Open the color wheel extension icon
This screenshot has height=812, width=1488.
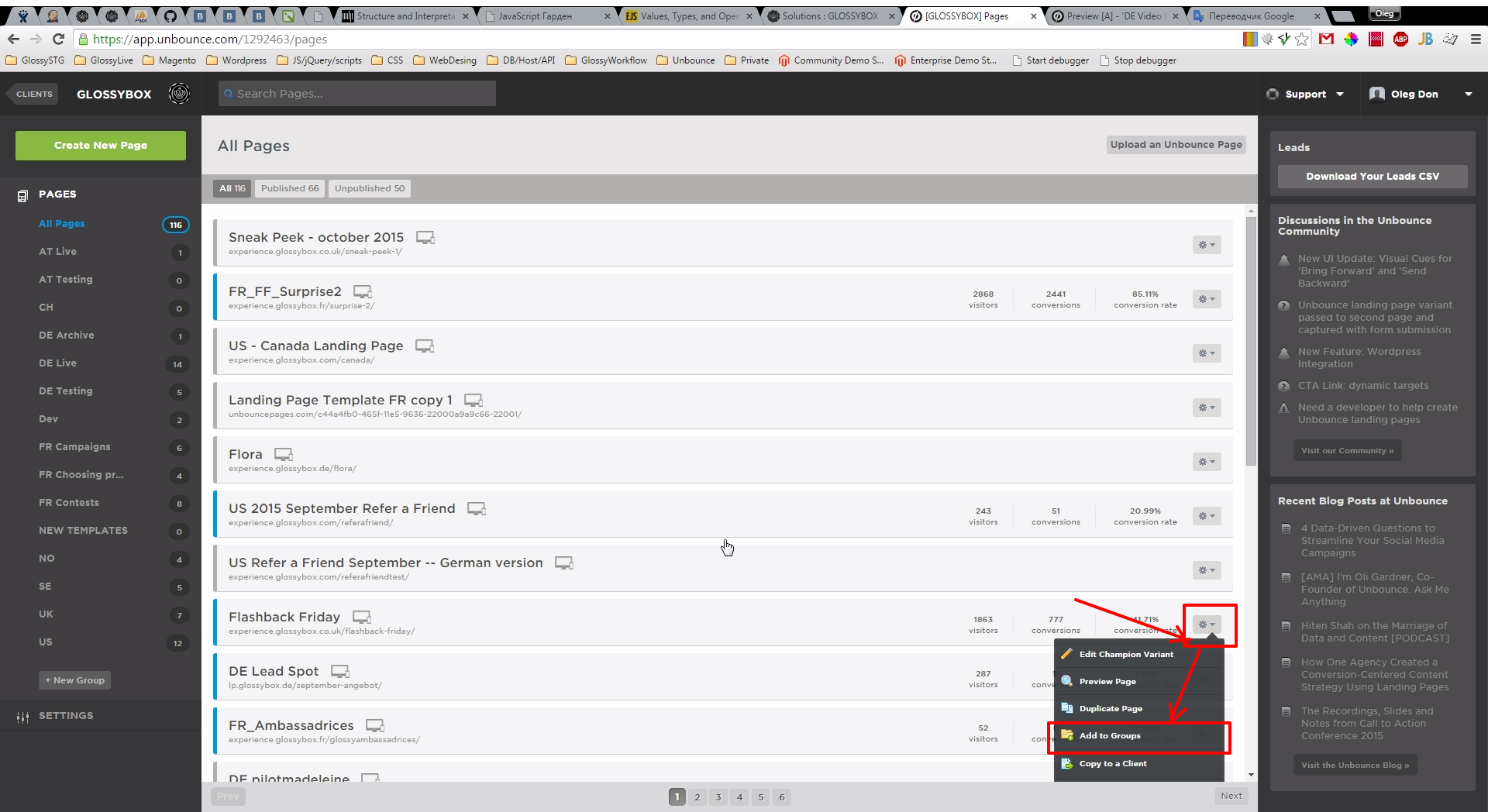[1351, 39]
